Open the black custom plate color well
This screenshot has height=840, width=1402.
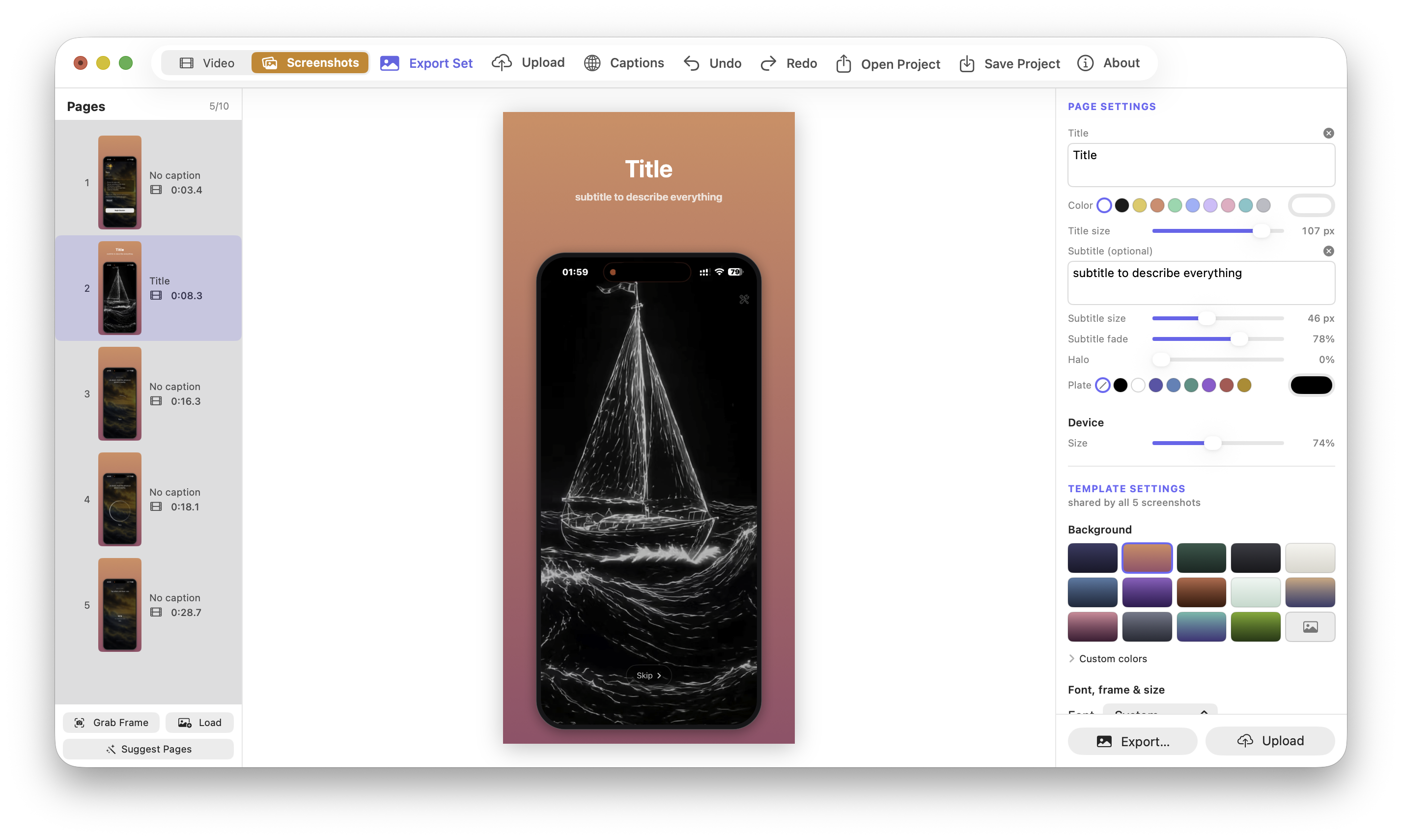(1311, 385)
